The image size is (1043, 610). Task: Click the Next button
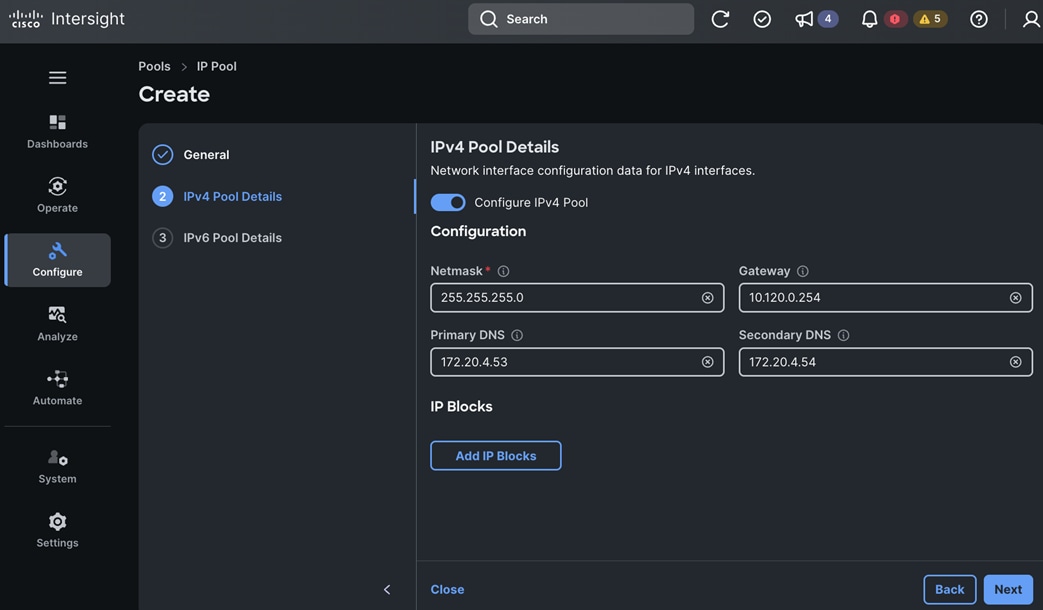pos(1008,589)
